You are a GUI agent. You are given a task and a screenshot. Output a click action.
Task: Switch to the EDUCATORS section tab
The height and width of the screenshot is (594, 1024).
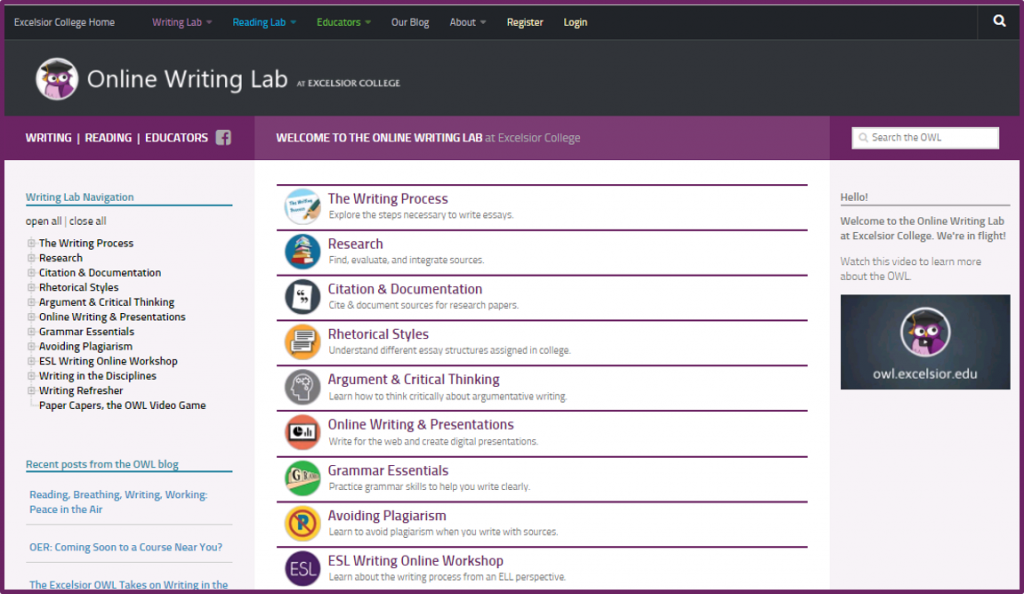pos(176,138)
